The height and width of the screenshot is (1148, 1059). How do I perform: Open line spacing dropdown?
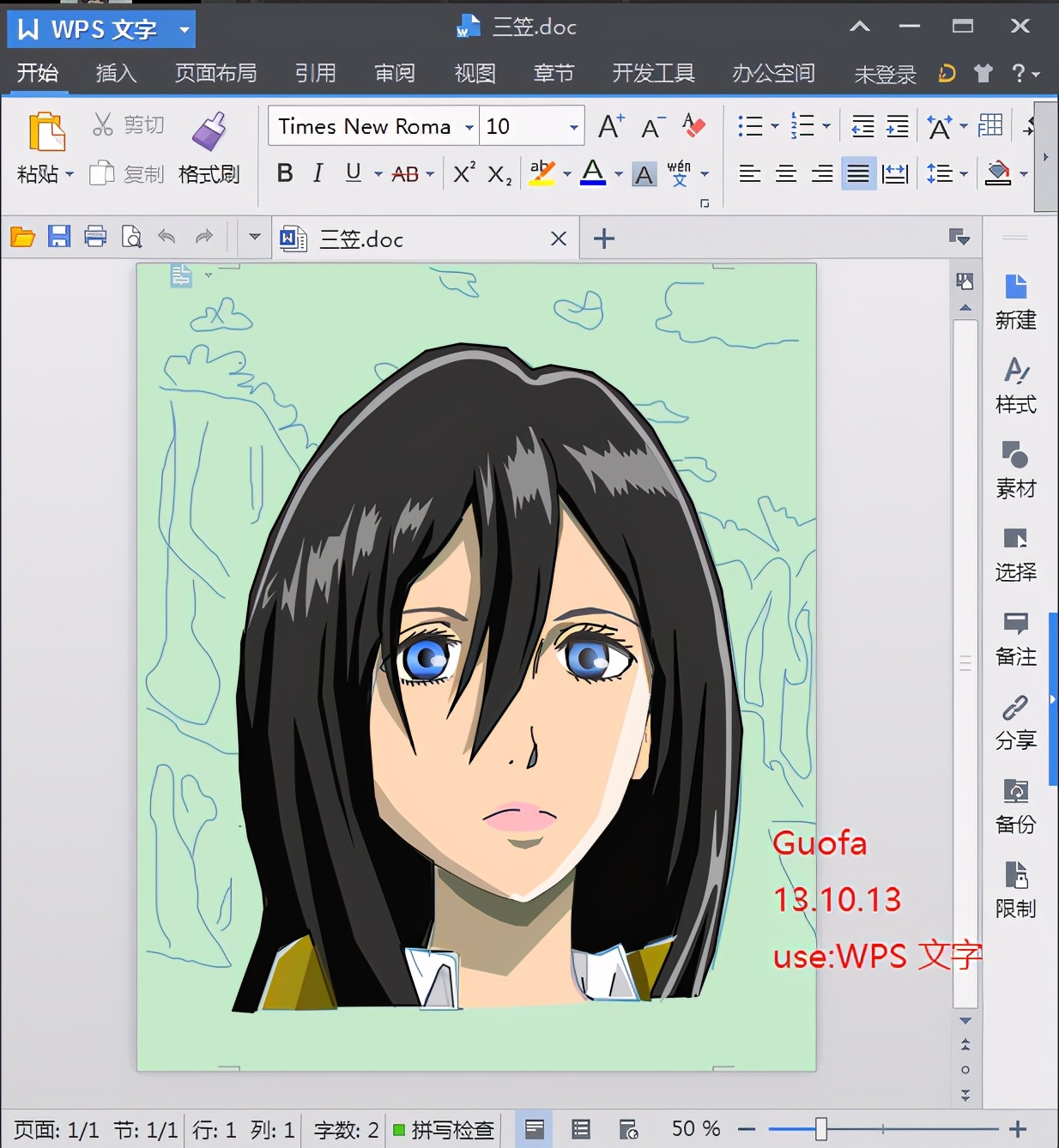click(x=964, y=174)
